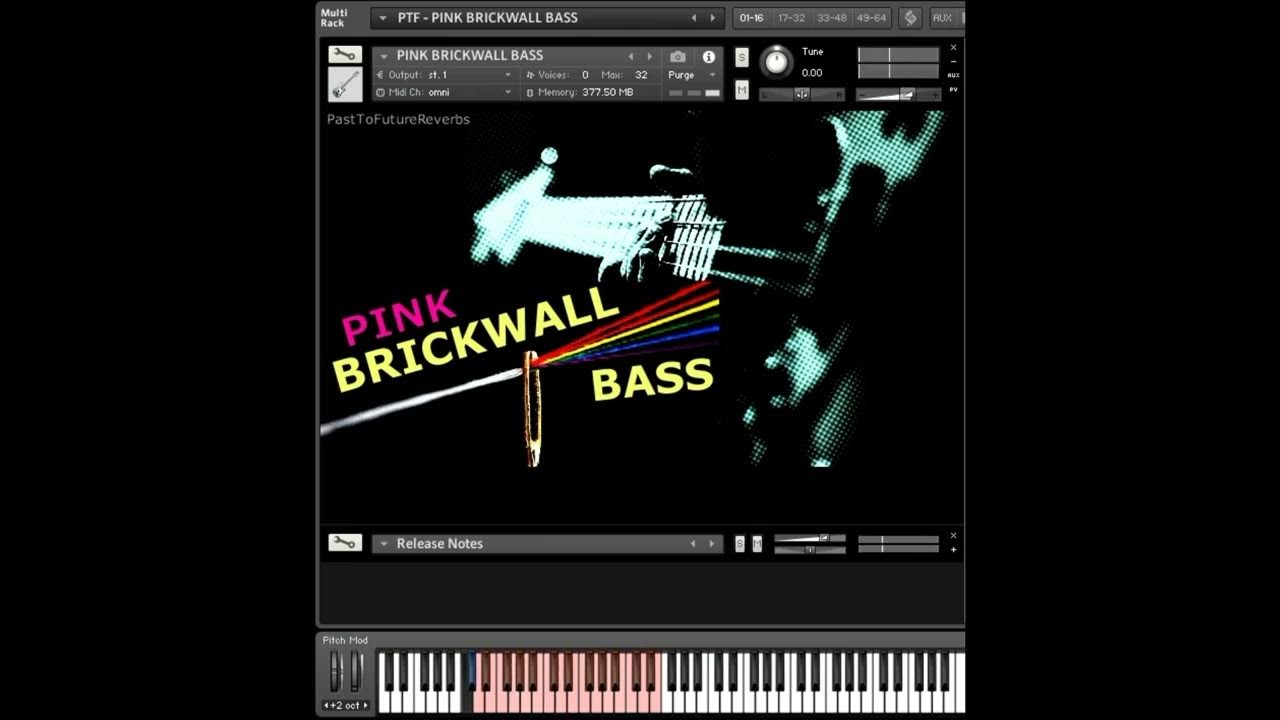Switch to rack page 49-64

[871, 18]
